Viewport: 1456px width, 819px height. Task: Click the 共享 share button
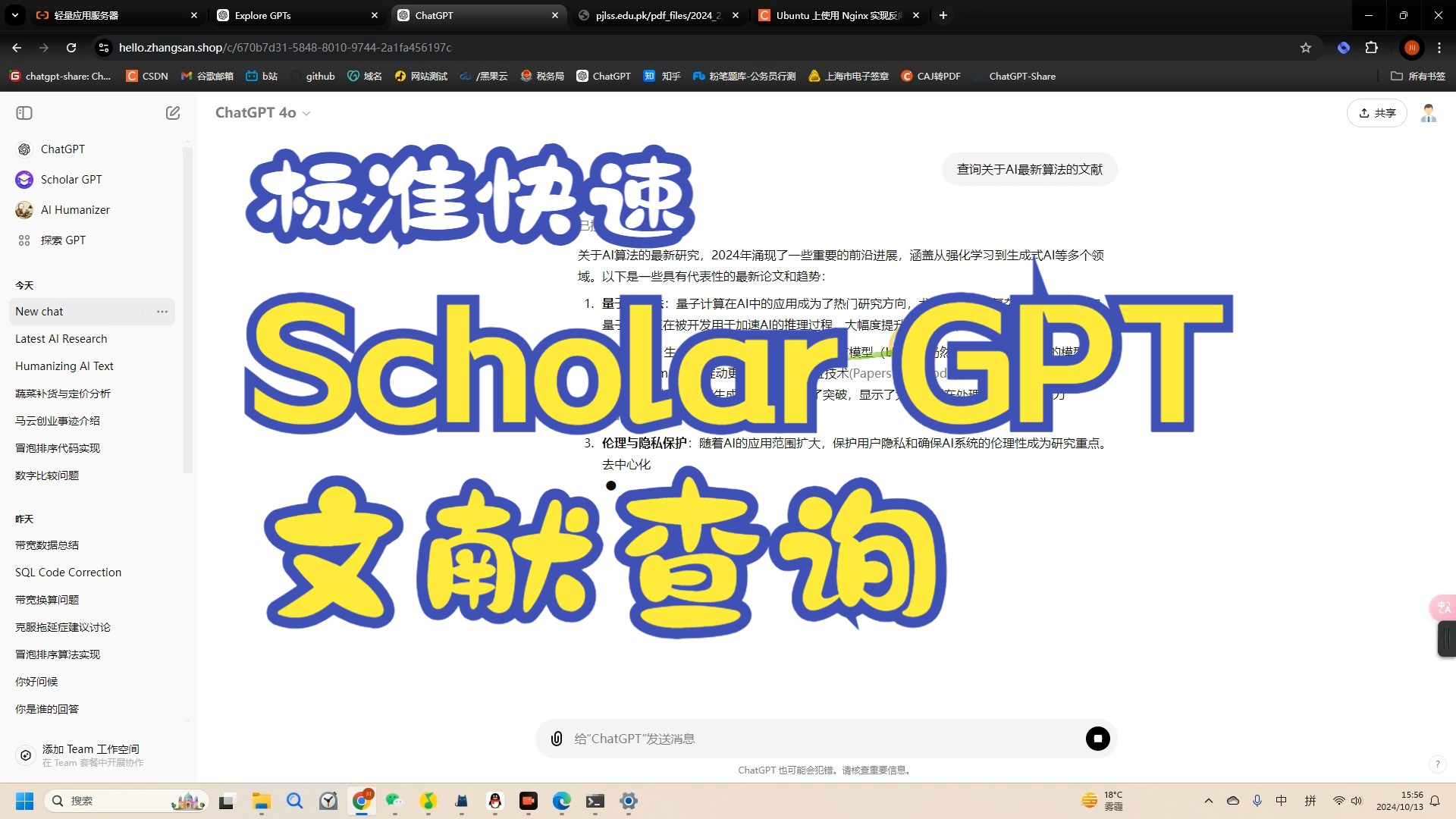pos(1377,113)
